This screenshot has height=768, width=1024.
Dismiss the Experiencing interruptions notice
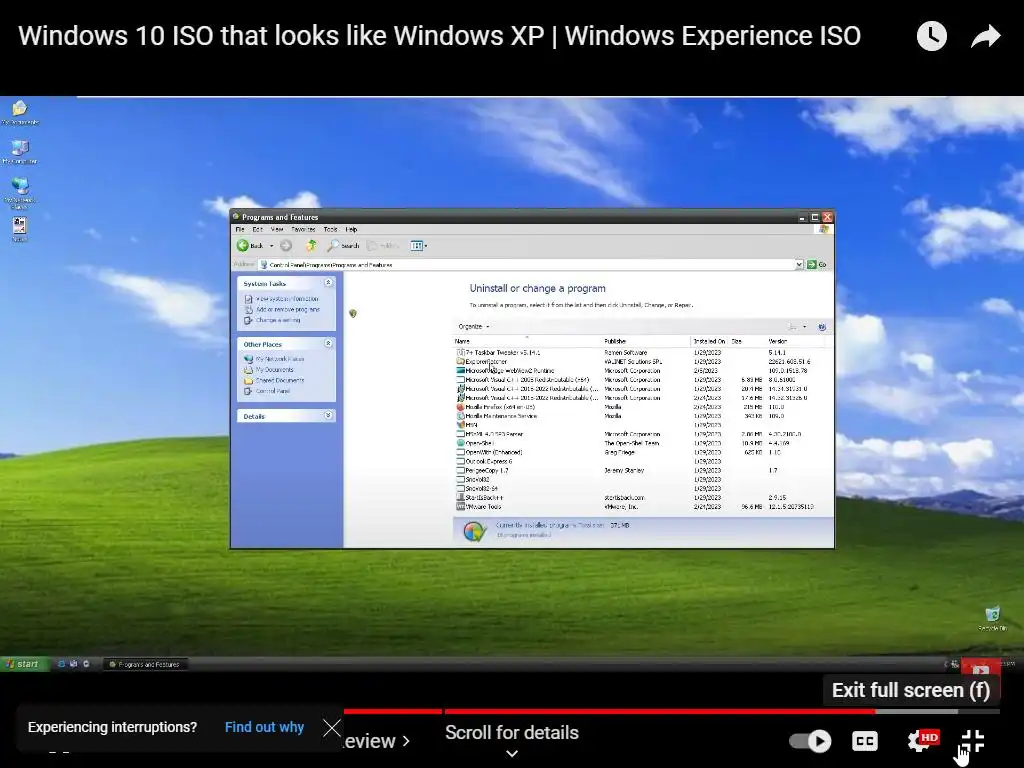coord(332,728)
